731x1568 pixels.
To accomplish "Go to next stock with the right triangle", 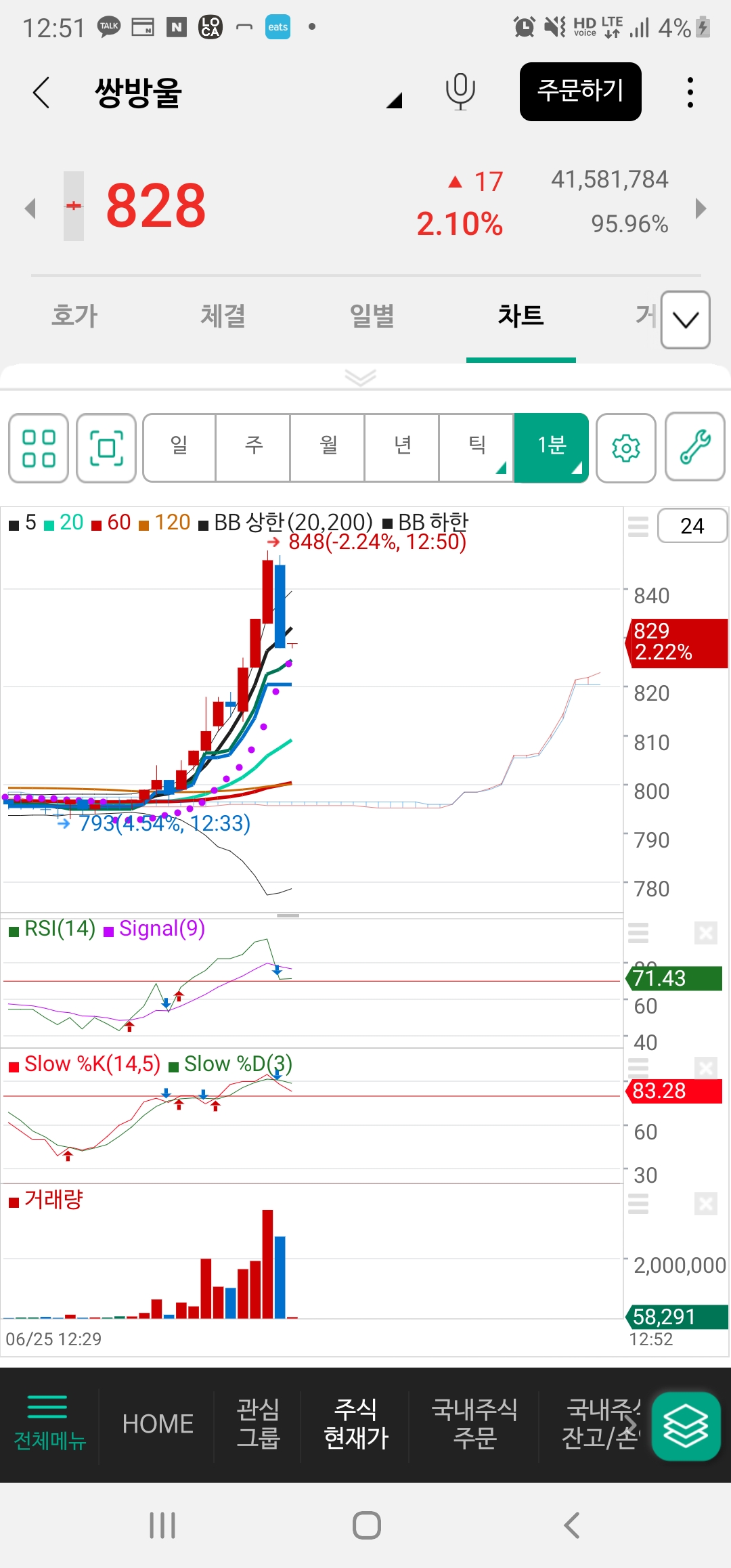I will (x=701, y=208).
